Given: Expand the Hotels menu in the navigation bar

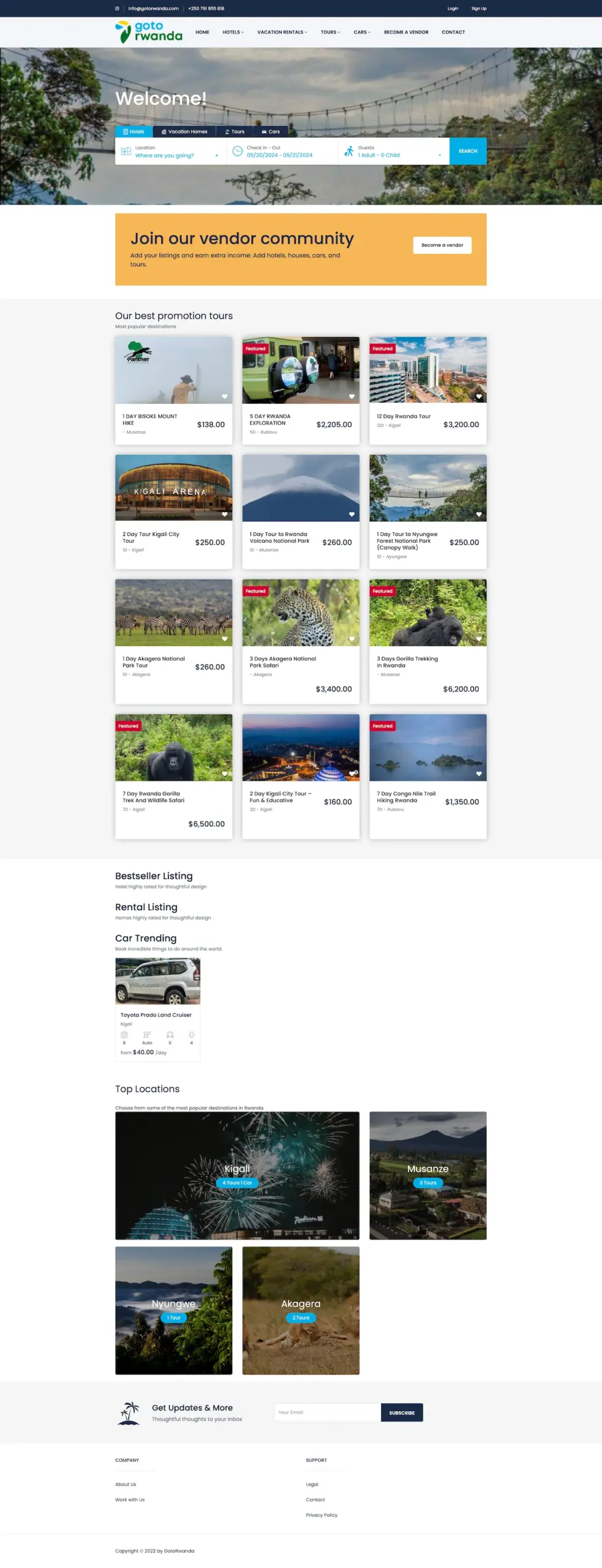Looking at the screenshot, I should point(233,32).
